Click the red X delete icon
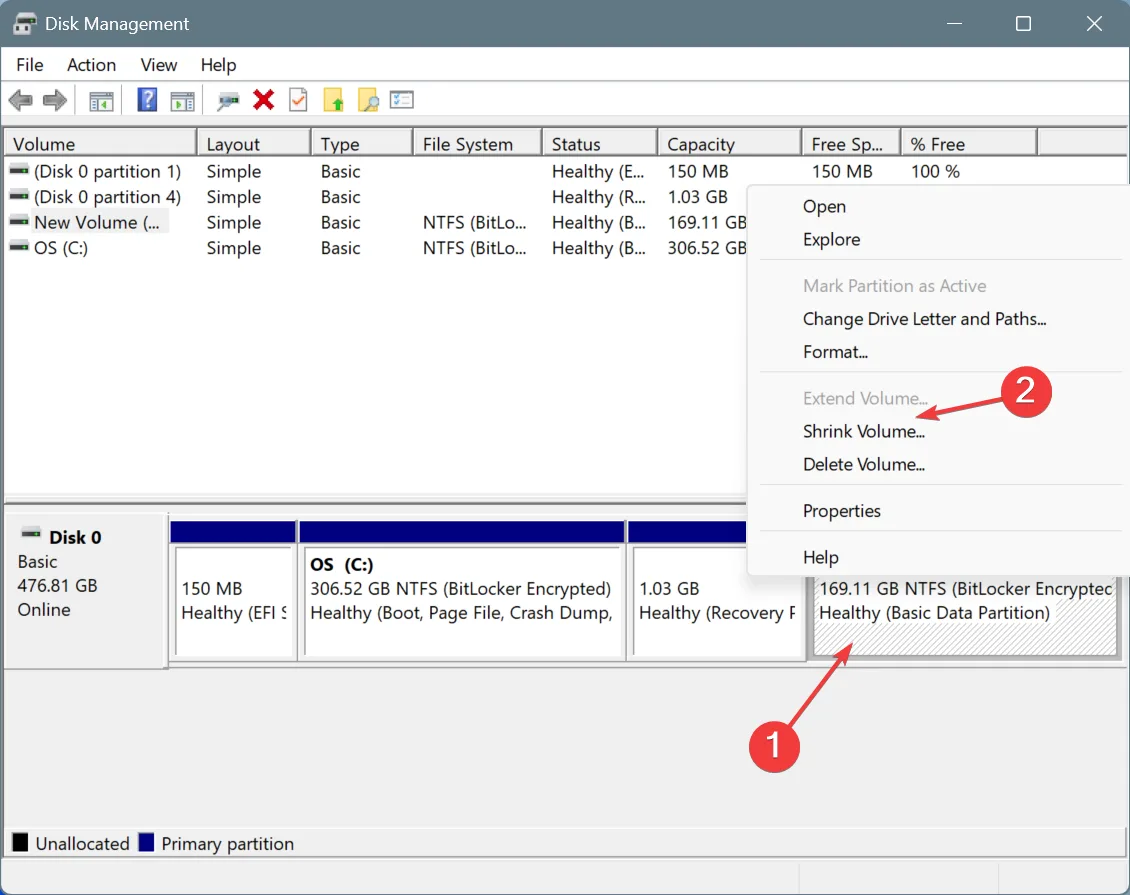Viewport: 1130px width, 895px height. (264, 100)
